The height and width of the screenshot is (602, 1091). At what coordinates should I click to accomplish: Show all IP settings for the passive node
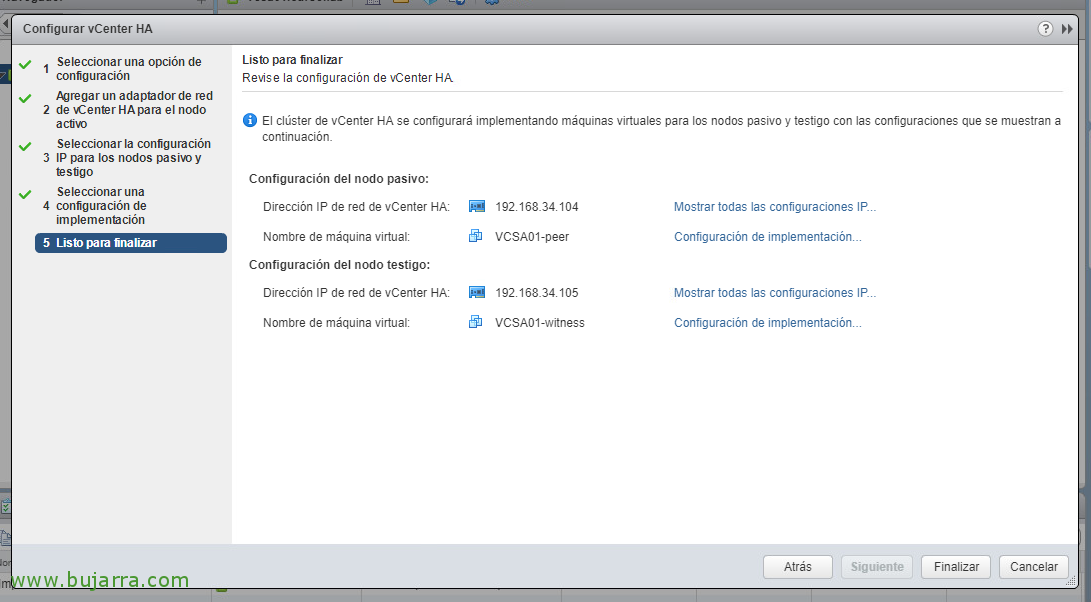(774, 207)
